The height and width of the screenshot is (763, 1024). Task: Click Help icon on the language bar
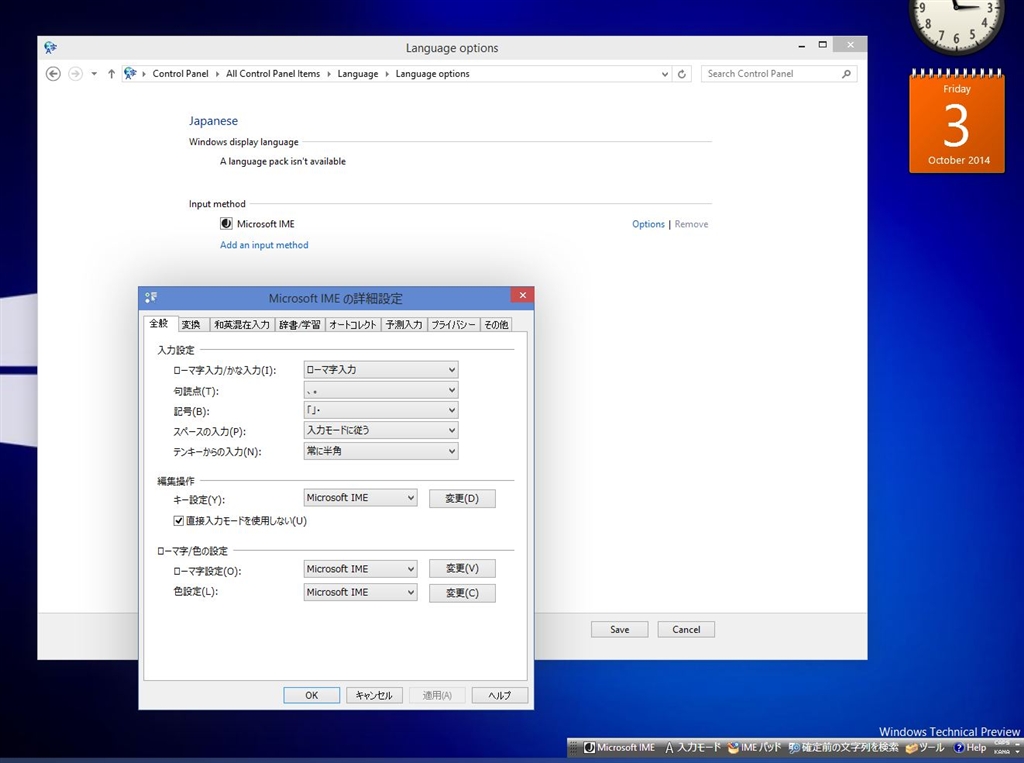point(959,747)
